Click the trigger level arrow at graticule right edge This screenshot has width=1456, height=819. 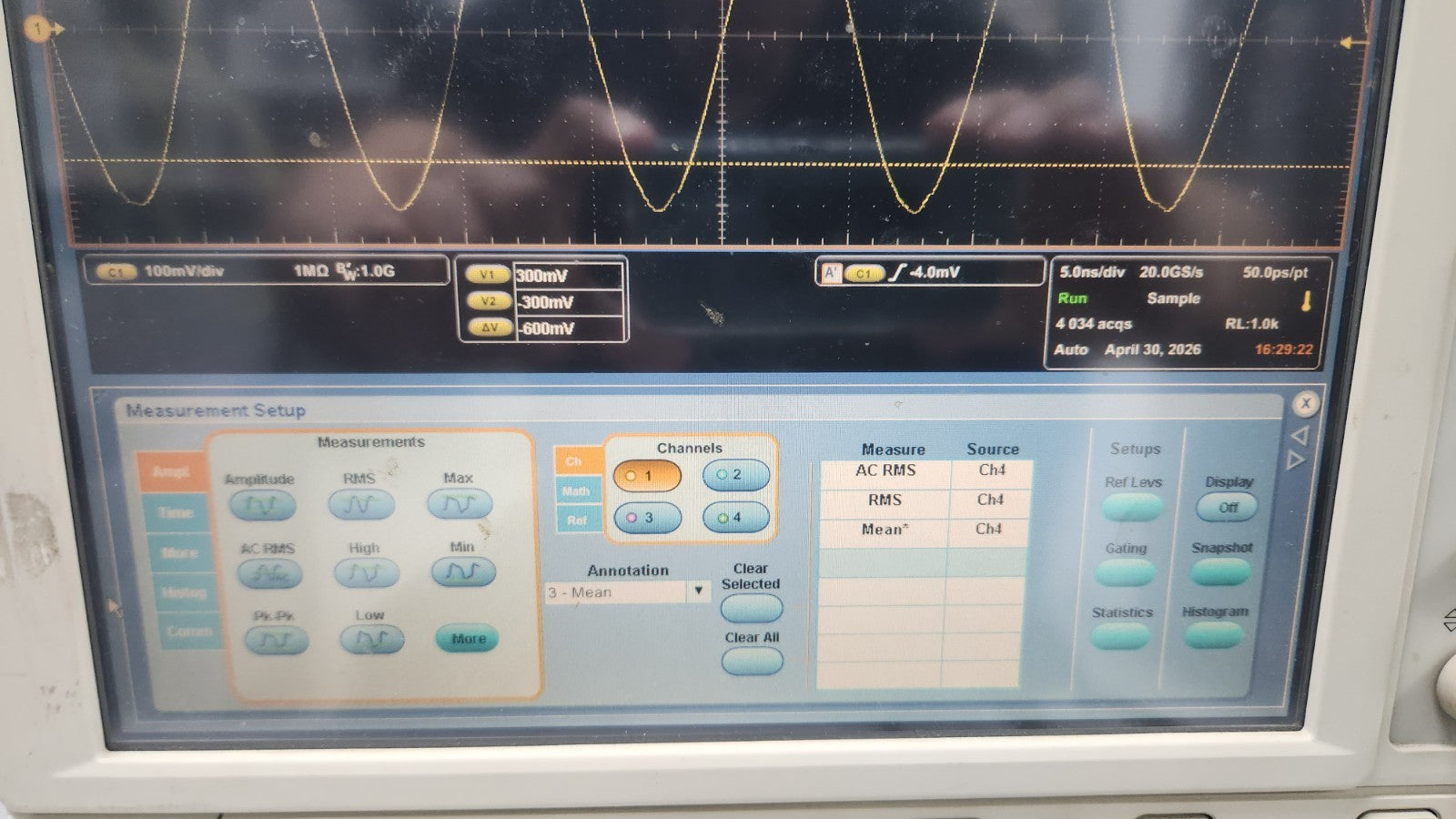click(1354, 43)
